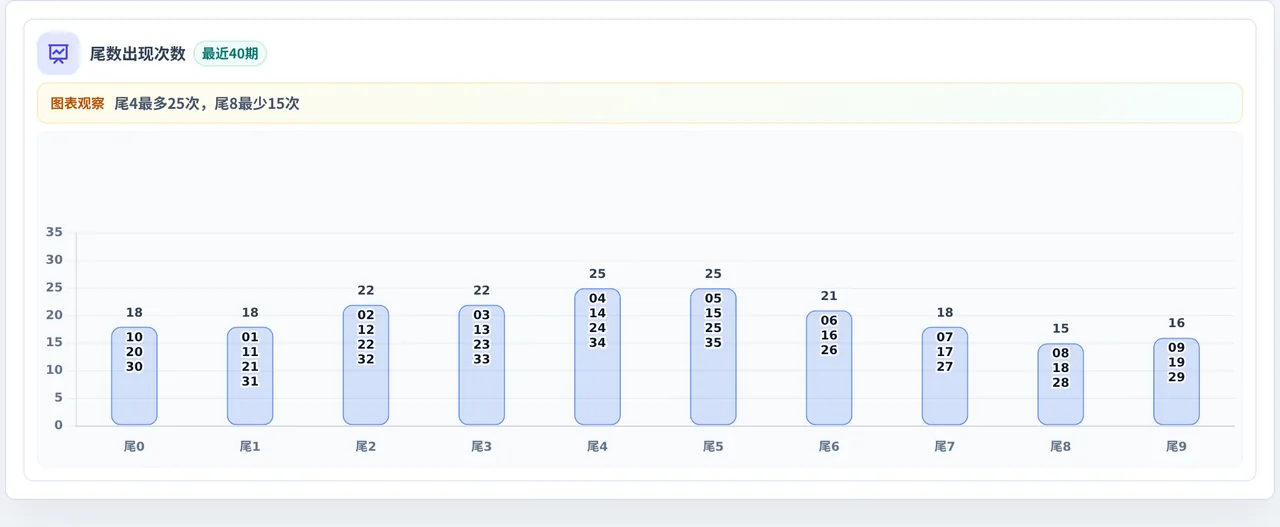
Task: Click the chart presentation icon beside 尾数出现次数
Action: pos(58,53)
